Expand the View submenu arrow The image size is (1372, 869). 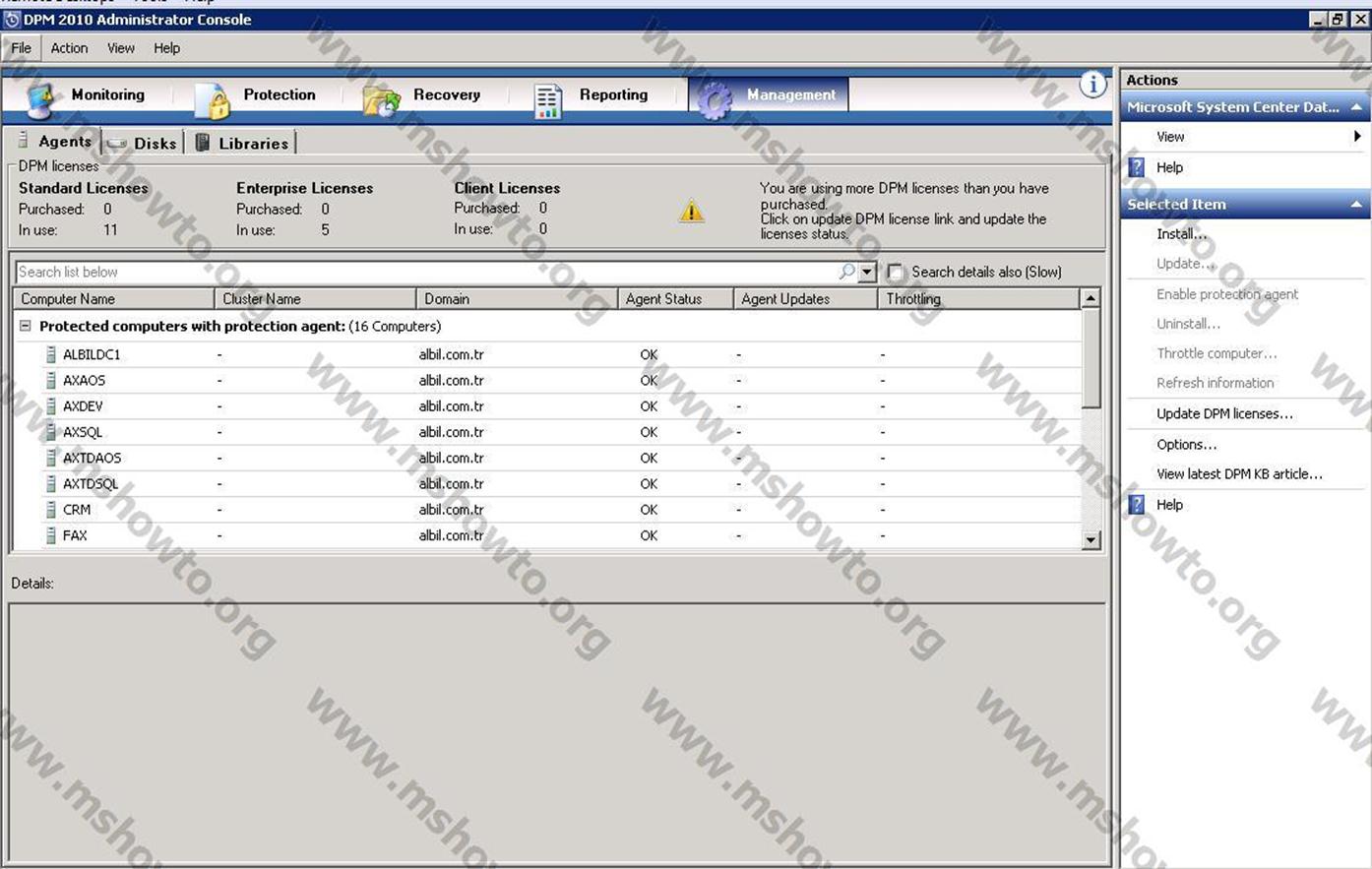pos(1357,137)
